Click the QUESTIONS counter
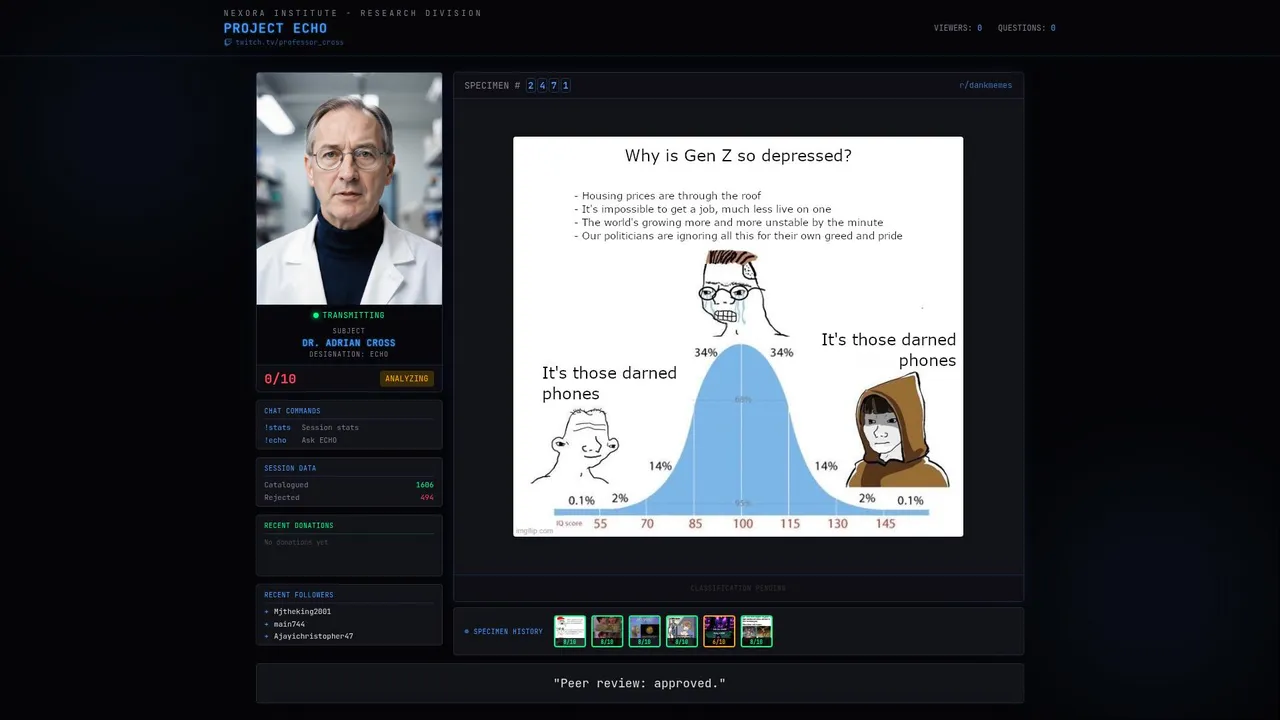 coord(1027,28)
